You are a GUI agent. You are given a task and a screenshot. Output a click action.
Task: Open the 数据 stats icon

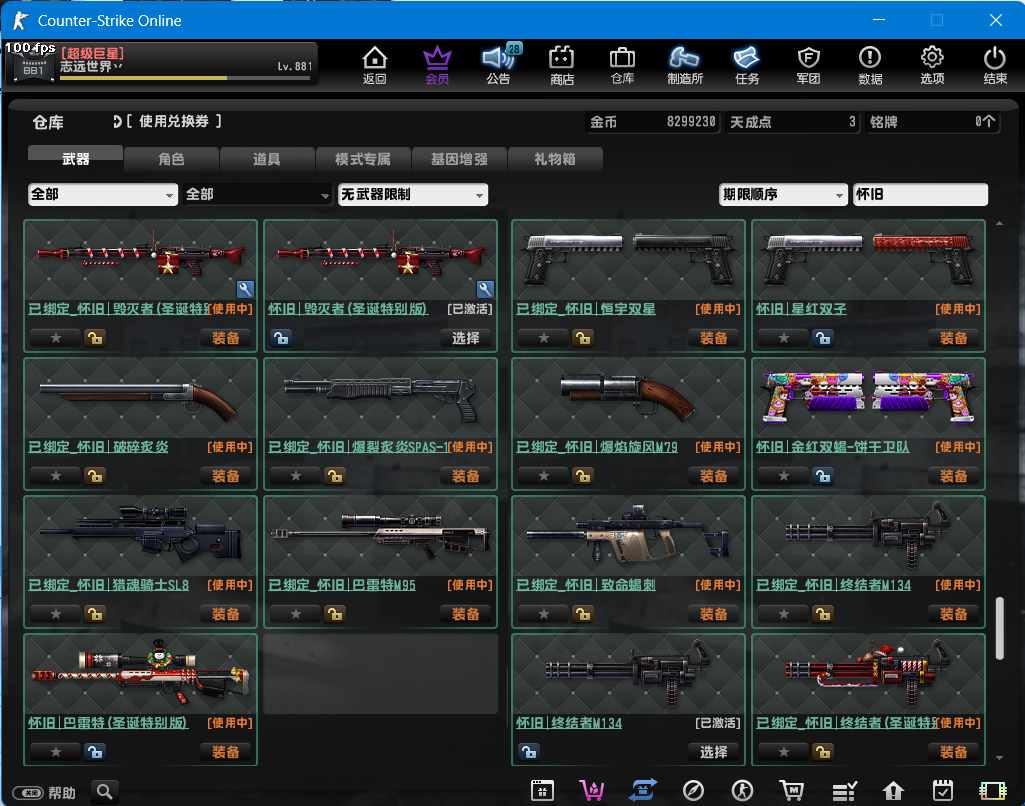coord(870,65)
